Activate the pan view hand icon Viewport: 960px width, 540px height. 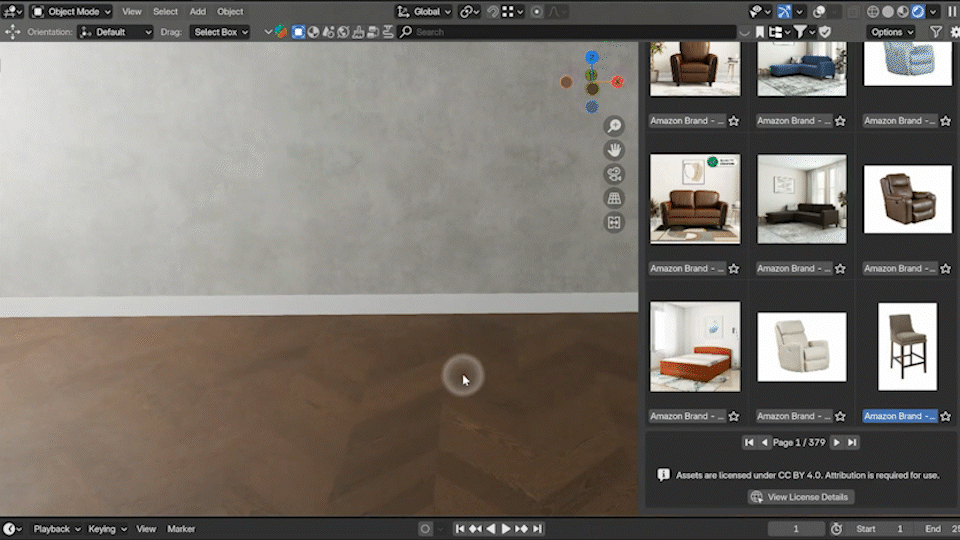614,150
